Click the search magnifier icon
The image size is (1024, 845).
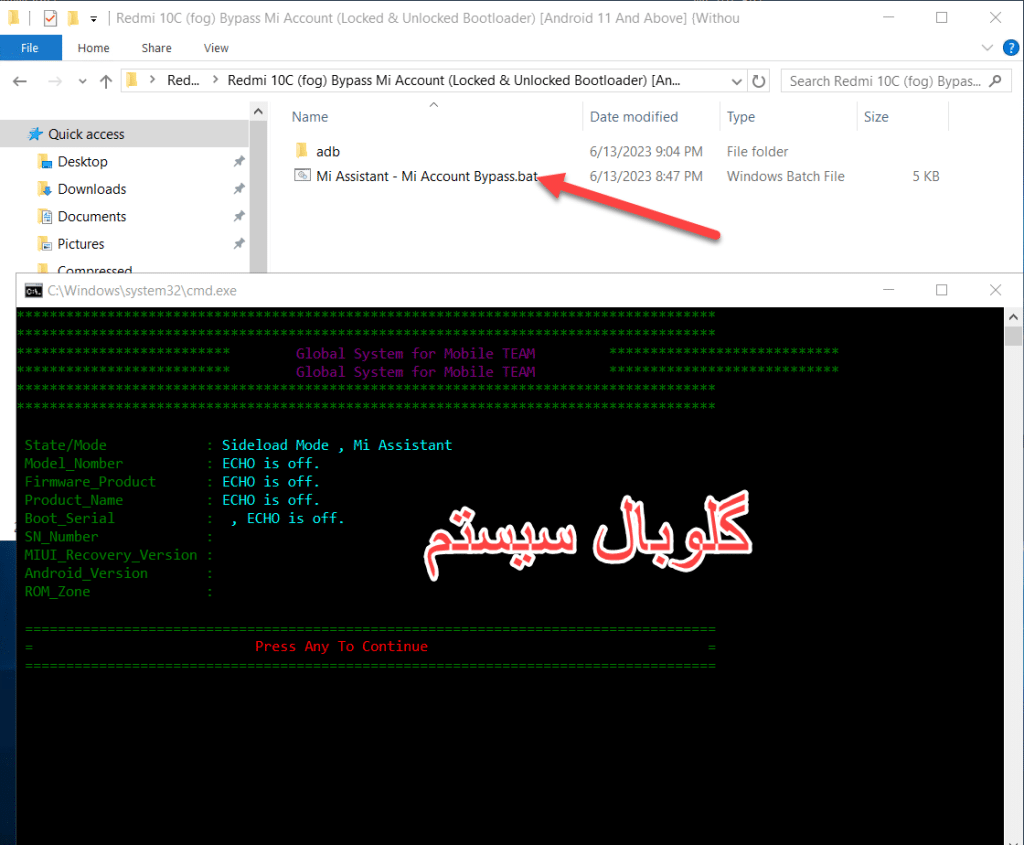(995, 81)
